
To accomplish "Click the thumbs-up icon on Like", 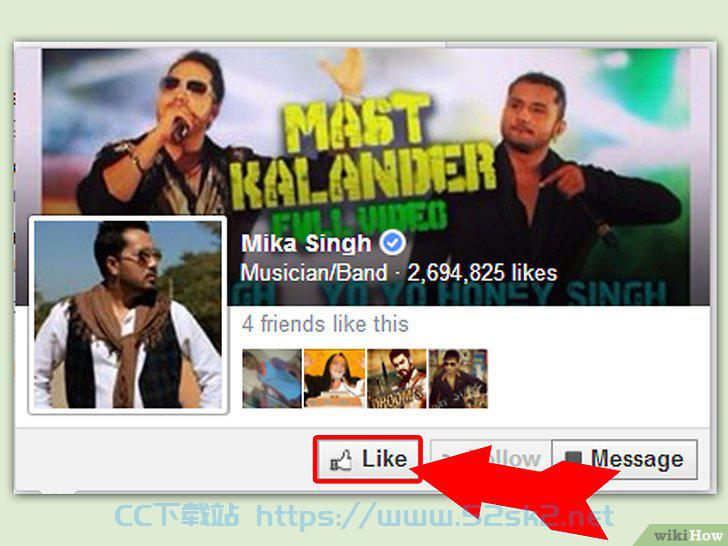I will tap(341, 461).
